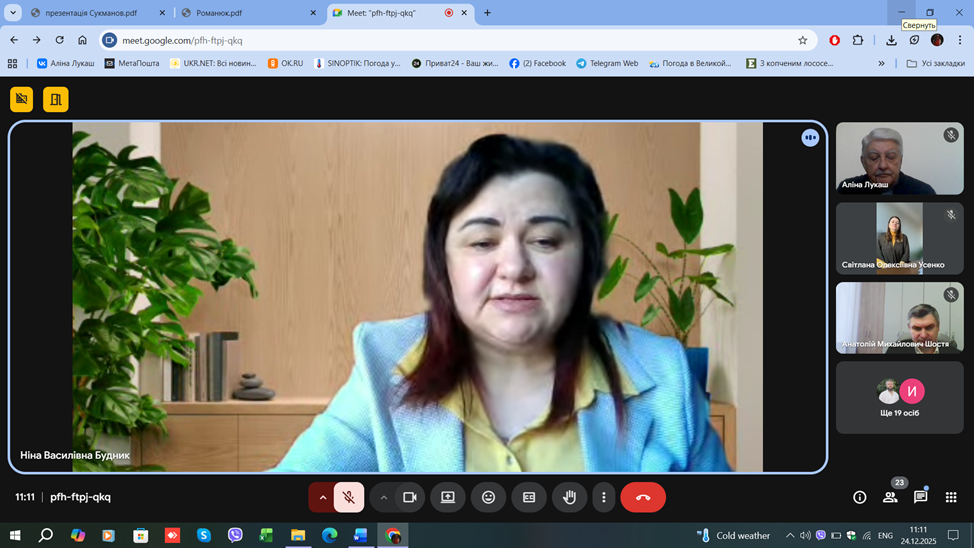Toggle the camera on or off
The width and height of the screenshot is (974, 548).
[409, 497]
